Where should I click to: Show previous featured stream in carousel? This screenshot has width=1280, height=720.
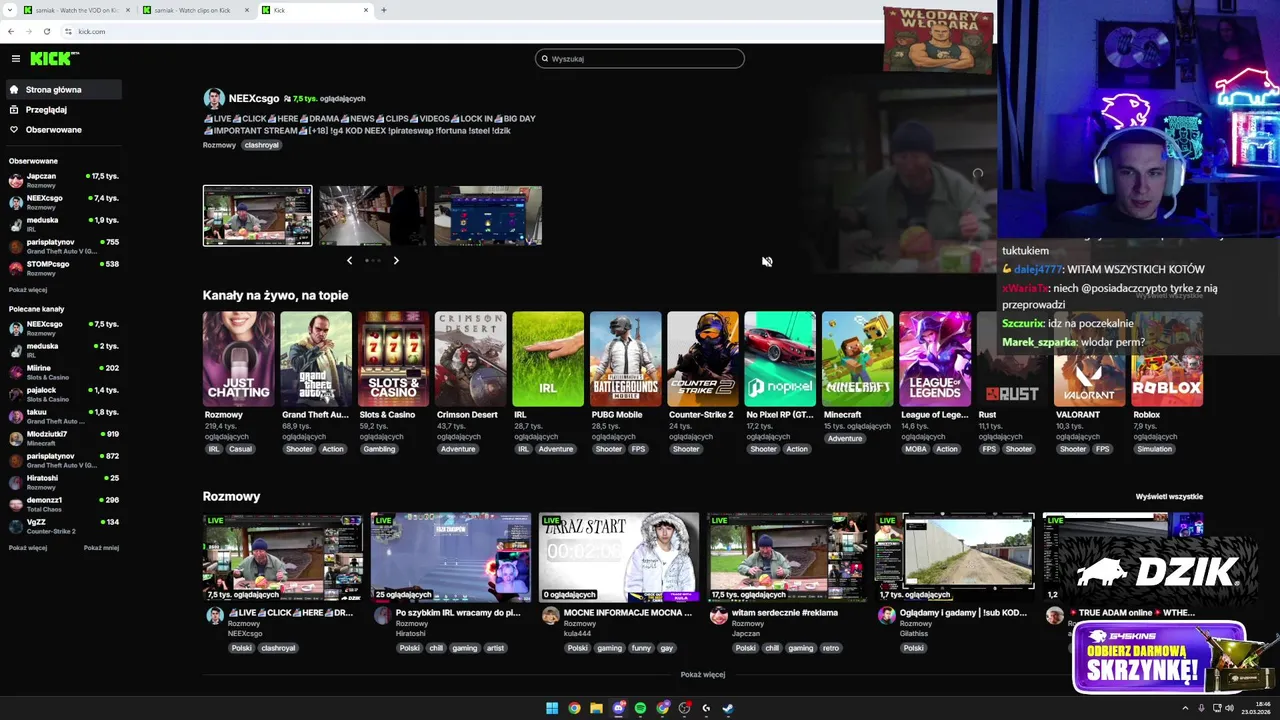tap(349, 260)
